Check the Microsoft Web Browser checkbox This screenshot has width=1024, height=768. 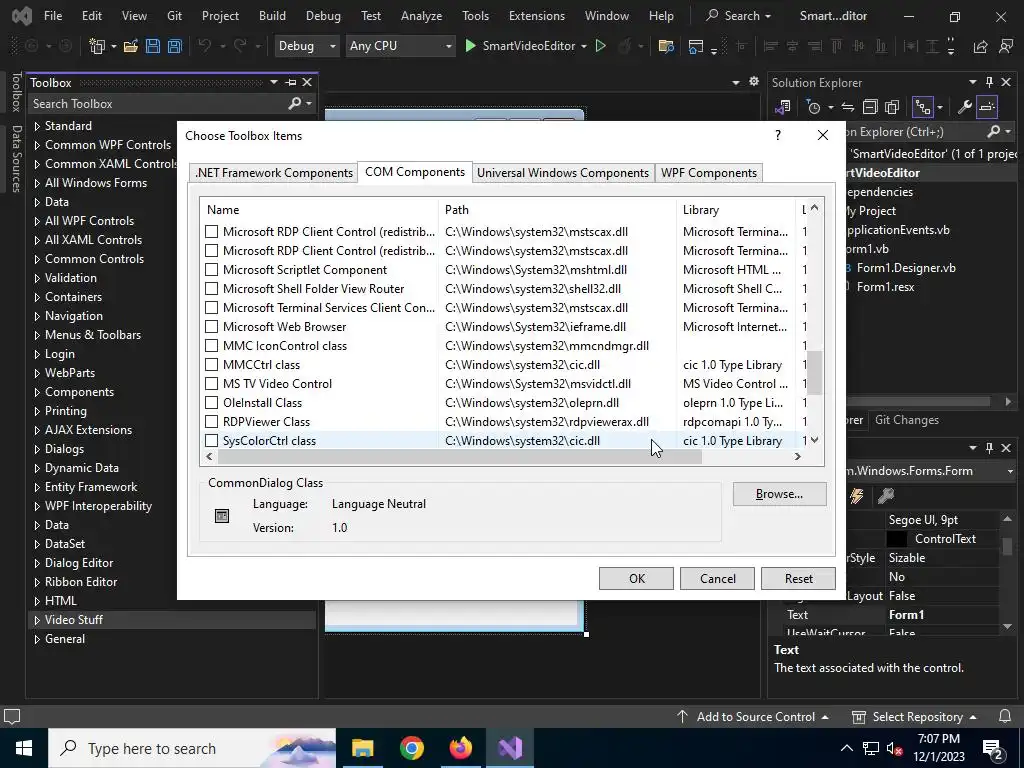click(212, 327)
